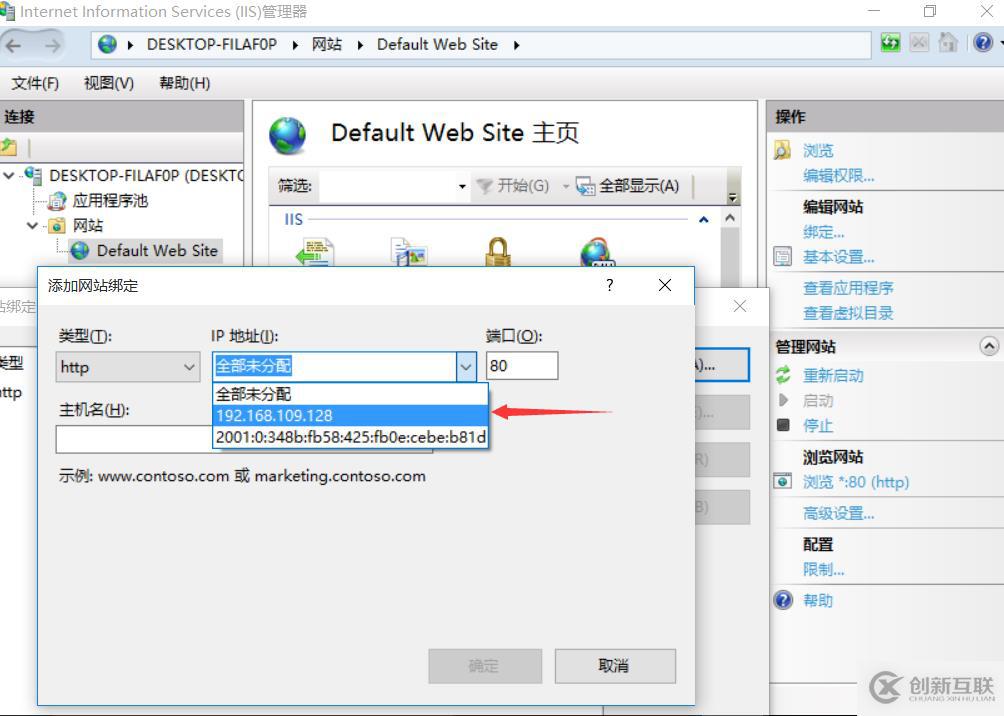Collapse the 网站 tree node
This screenshot has height=716, width=1004.
(32, 225)
